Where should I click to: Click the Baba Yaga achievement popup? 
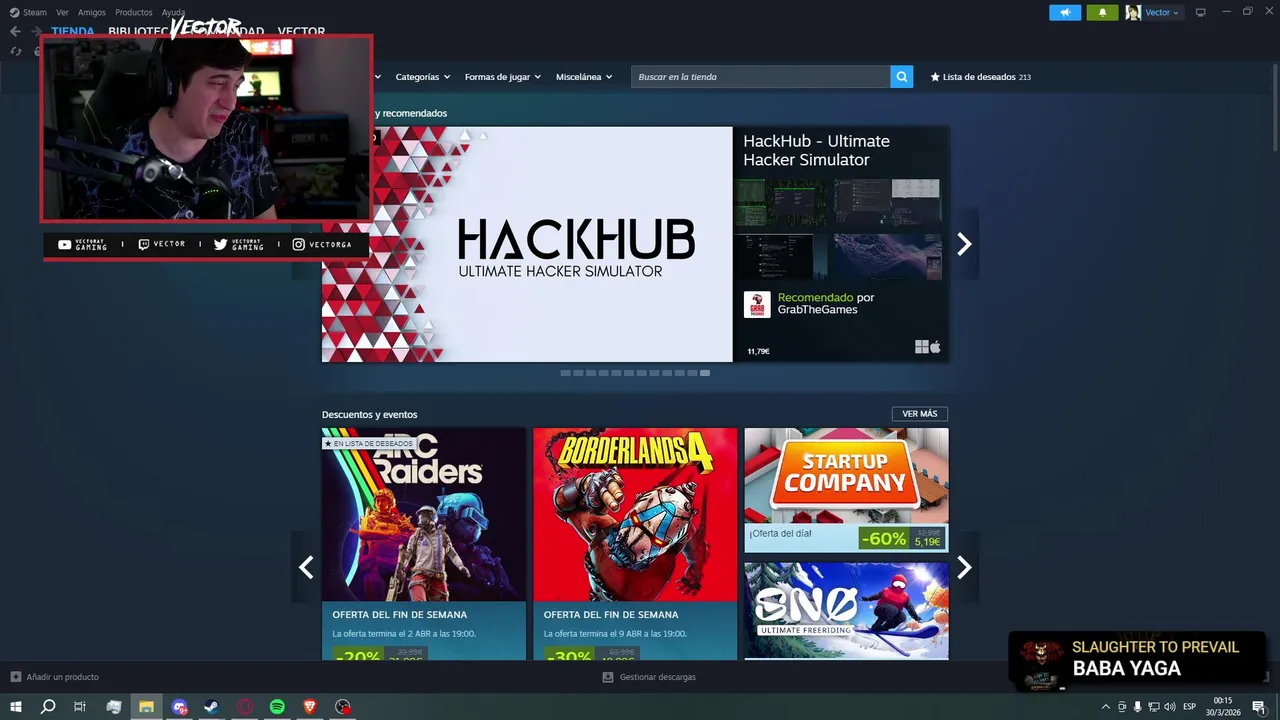pos(1137,659)
